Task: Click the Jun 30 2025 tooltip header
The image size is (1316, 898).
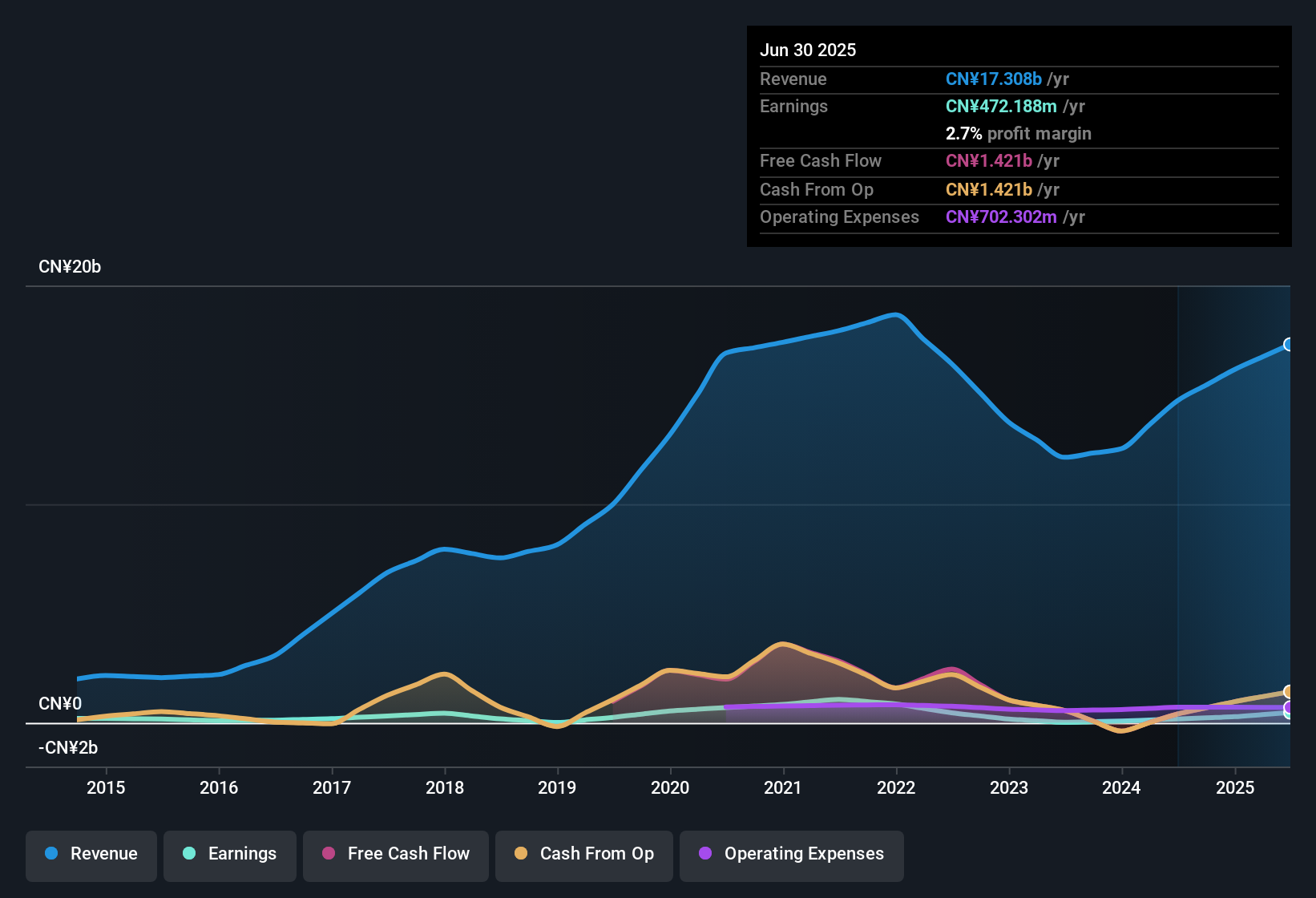Action: point(808,50)
